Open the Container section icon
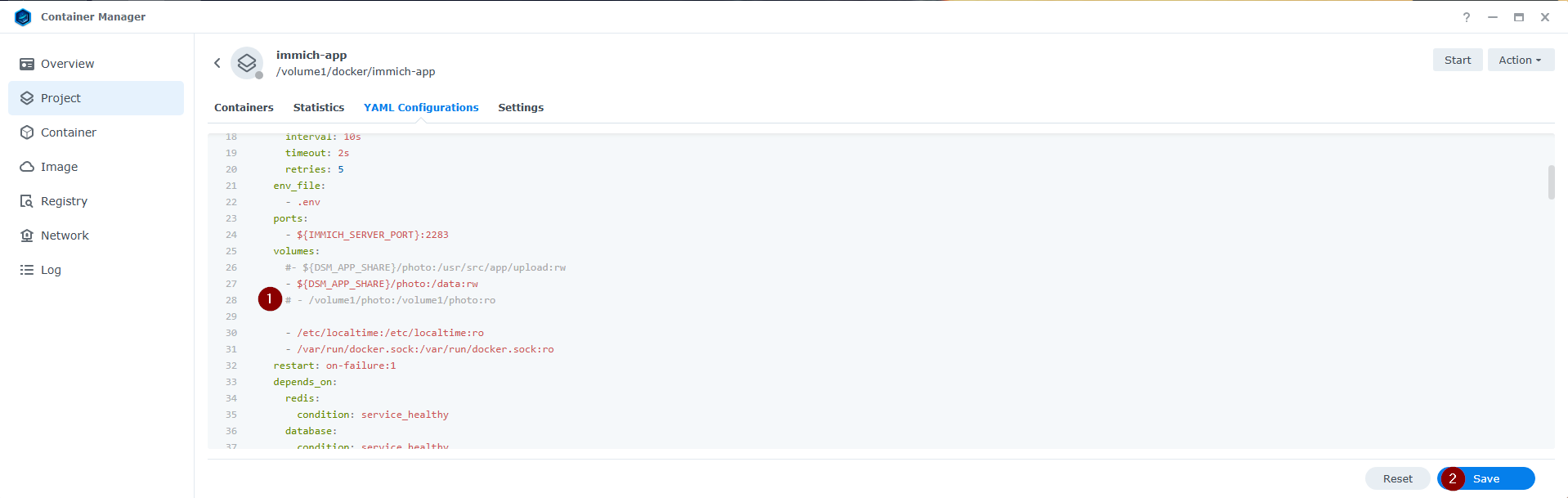Screen dimensions: 1568x498 [x=27, y=132]
